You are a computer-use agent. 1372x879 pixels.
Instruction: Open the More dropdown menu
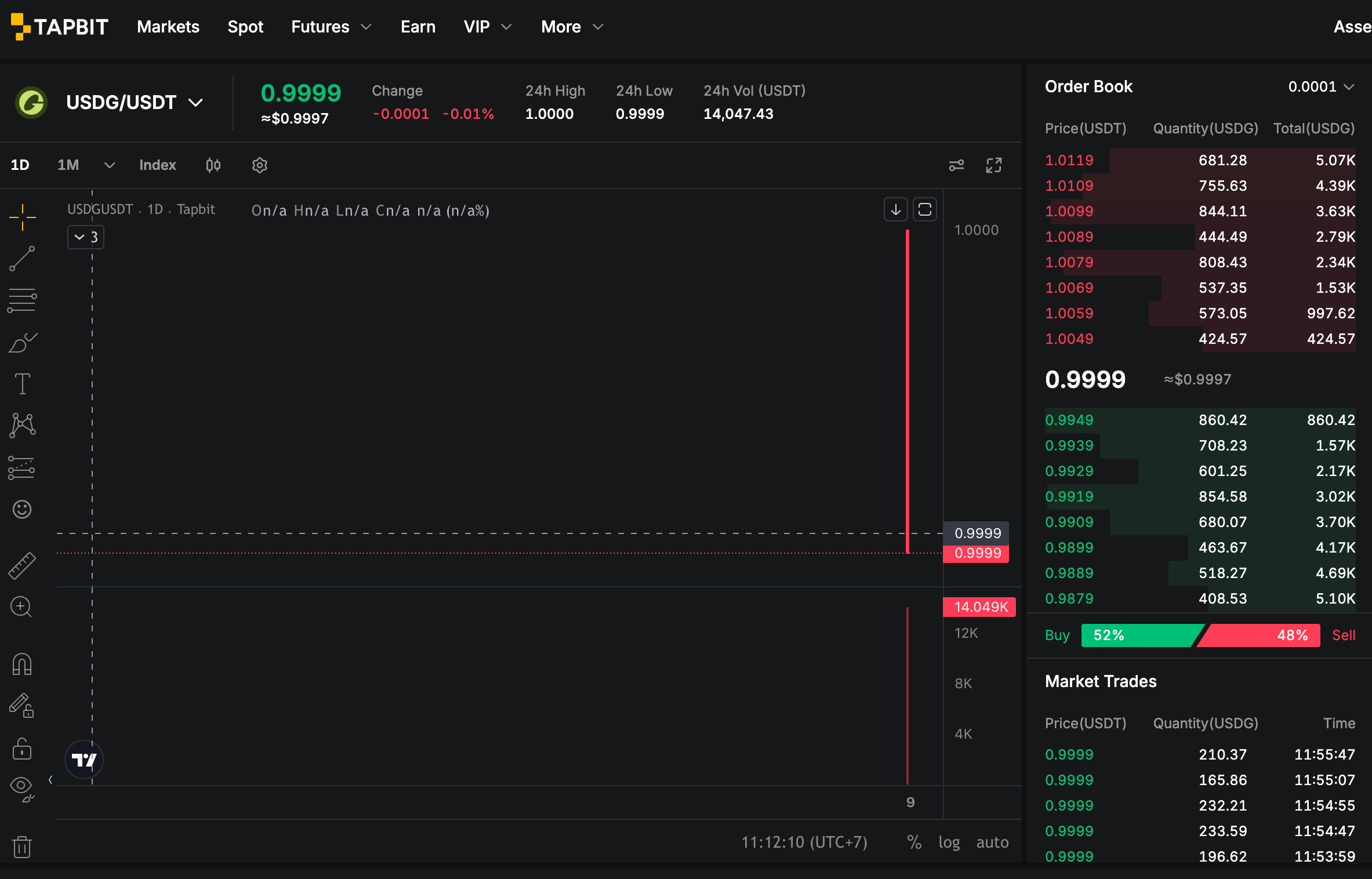point(572,27)
